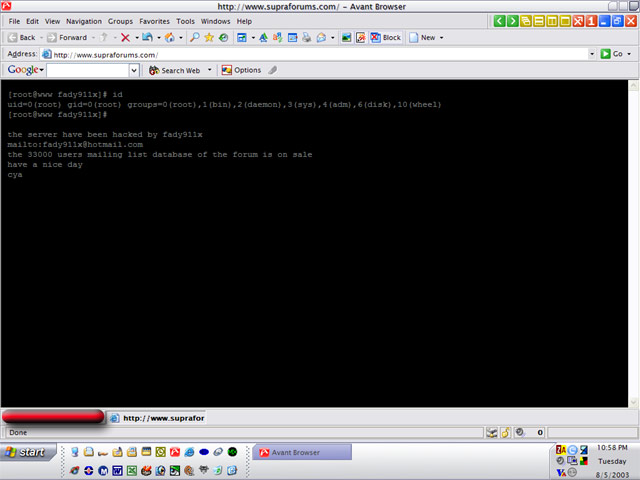This screenshot has width=640, height=480.
Task: Click the Home page icon
Action: click(x=168, y=37)
